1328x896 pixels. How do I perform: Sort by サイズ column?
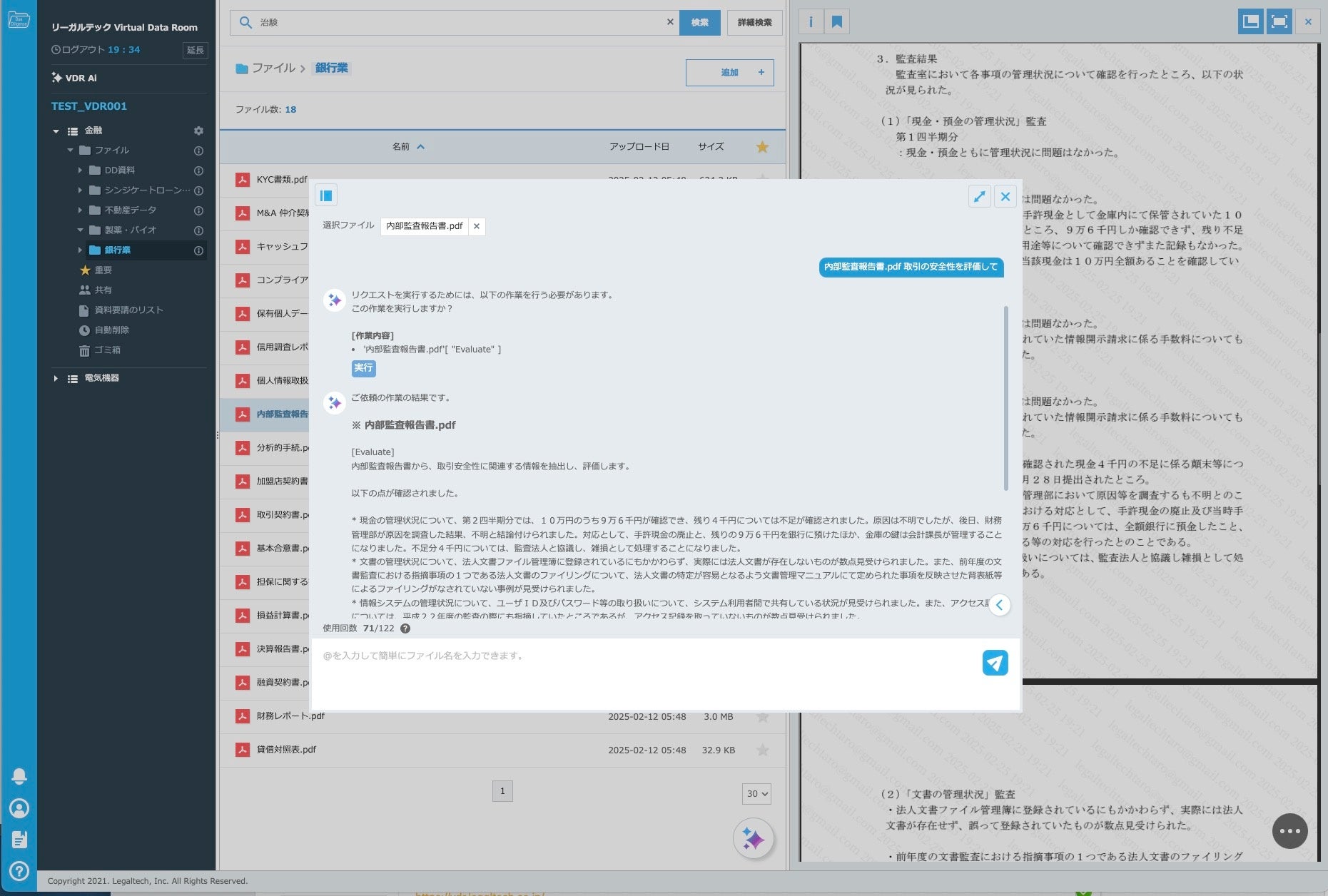tap(711, 147)
